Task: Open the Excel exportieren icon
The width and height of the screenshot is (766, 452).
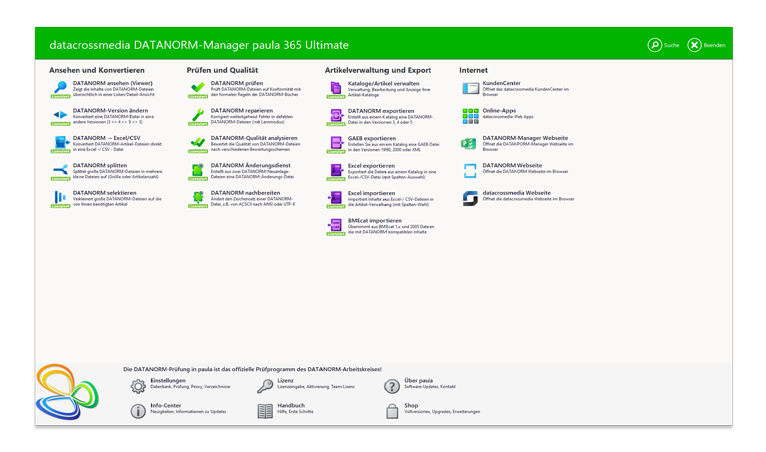Action: point(336,171)
